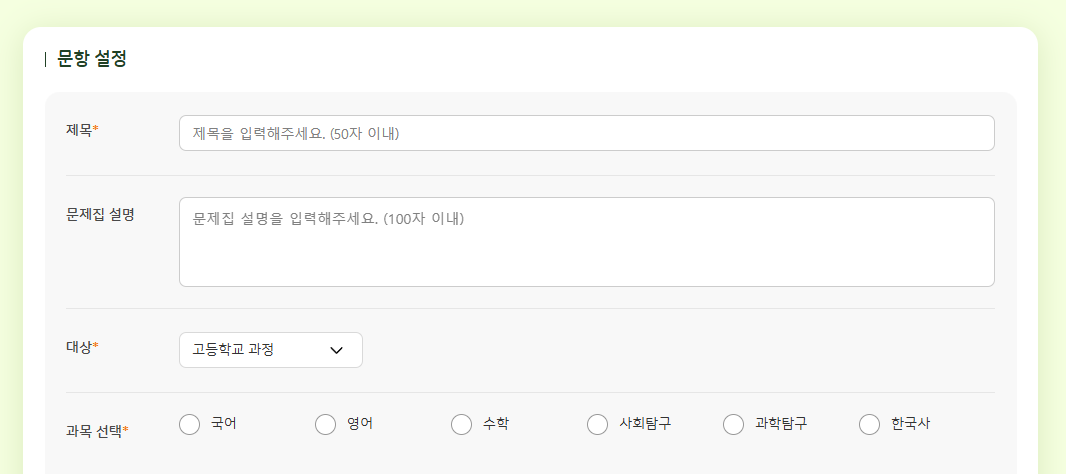Click the 문제집 설명 description text area

[x=586, y=241]
